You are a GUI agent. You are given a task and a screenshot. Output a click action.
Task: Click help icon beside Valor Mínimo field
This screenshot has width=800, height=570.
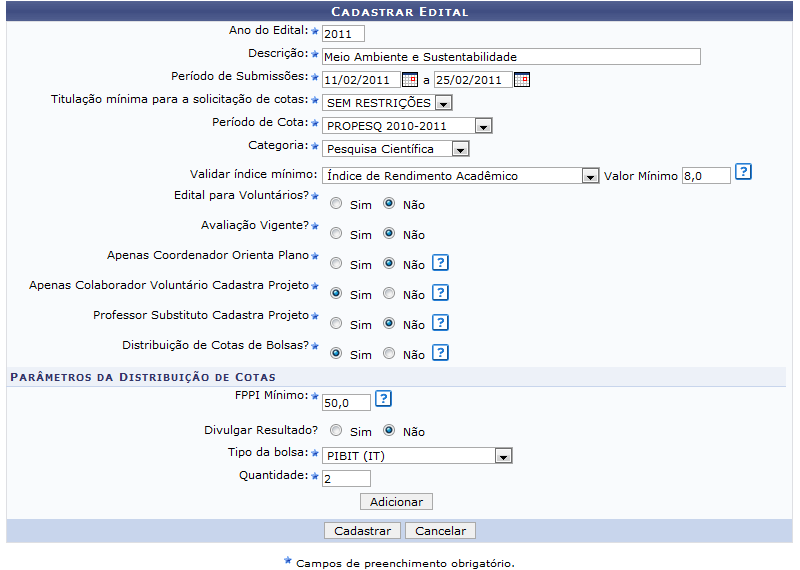point(743,172)
